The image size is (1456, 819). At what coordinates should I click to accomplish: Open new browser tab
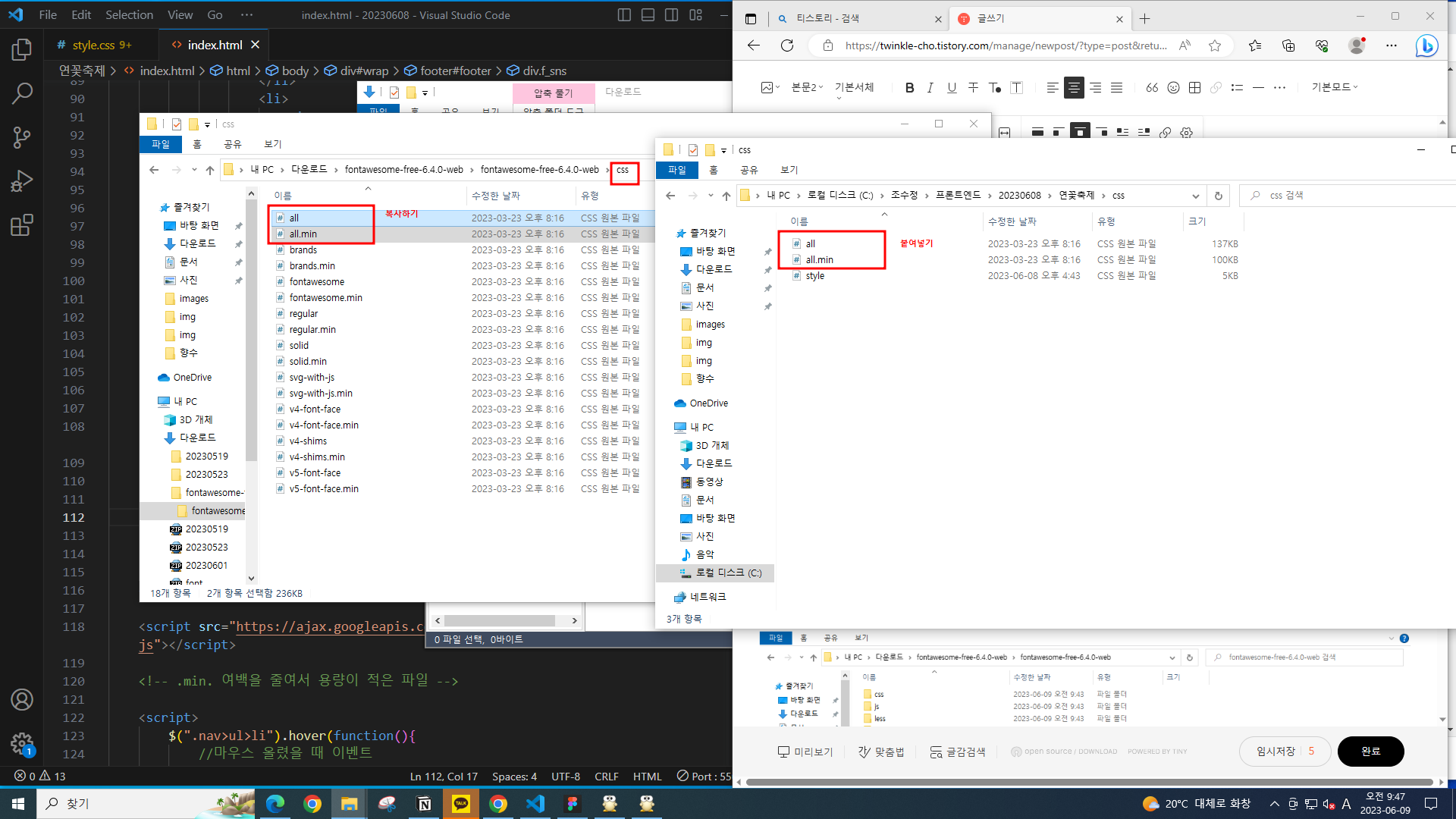tap(1145, 18)
